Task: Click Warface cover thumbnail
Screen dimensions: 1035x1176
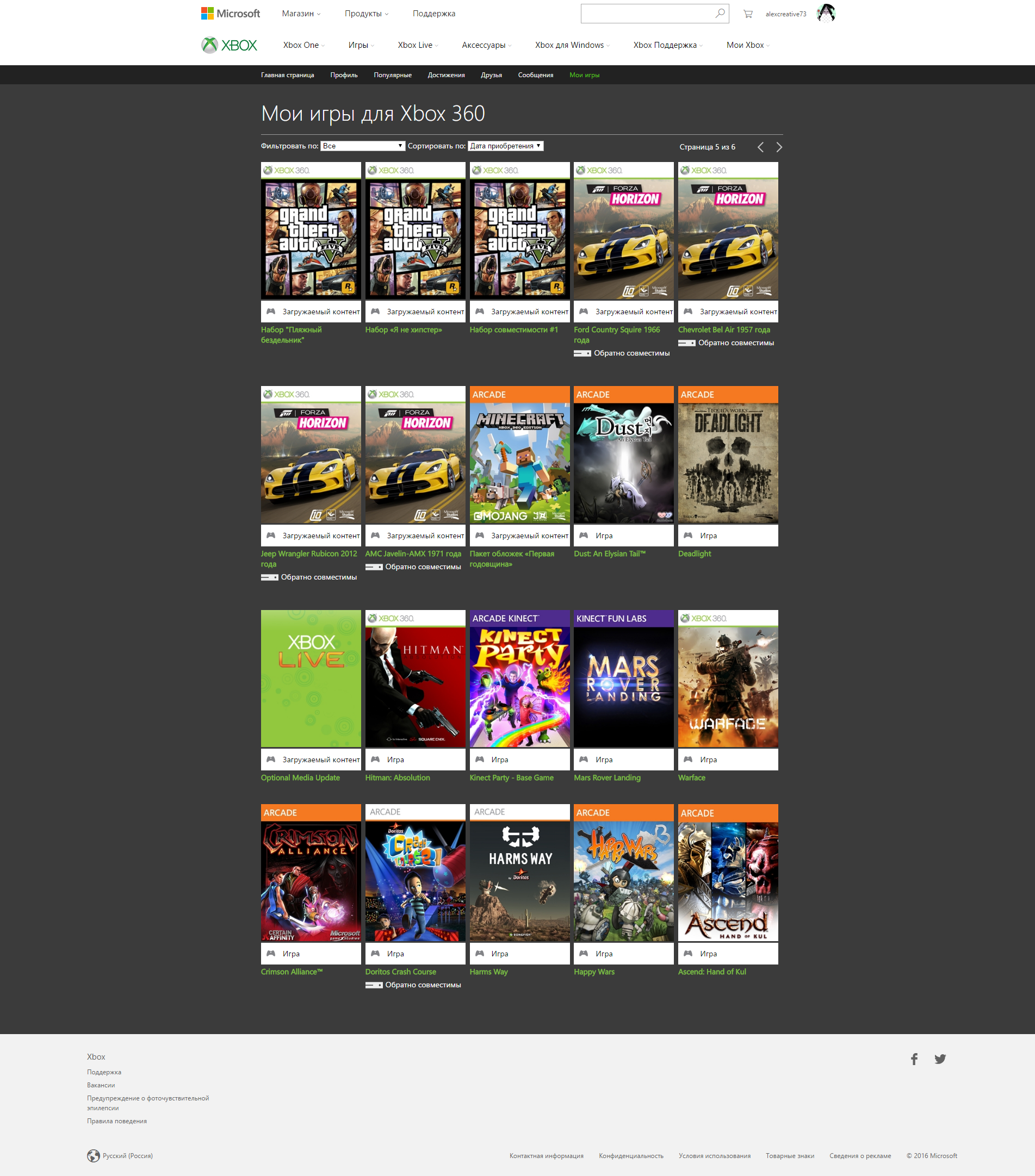Action: [x=728, y=679]
